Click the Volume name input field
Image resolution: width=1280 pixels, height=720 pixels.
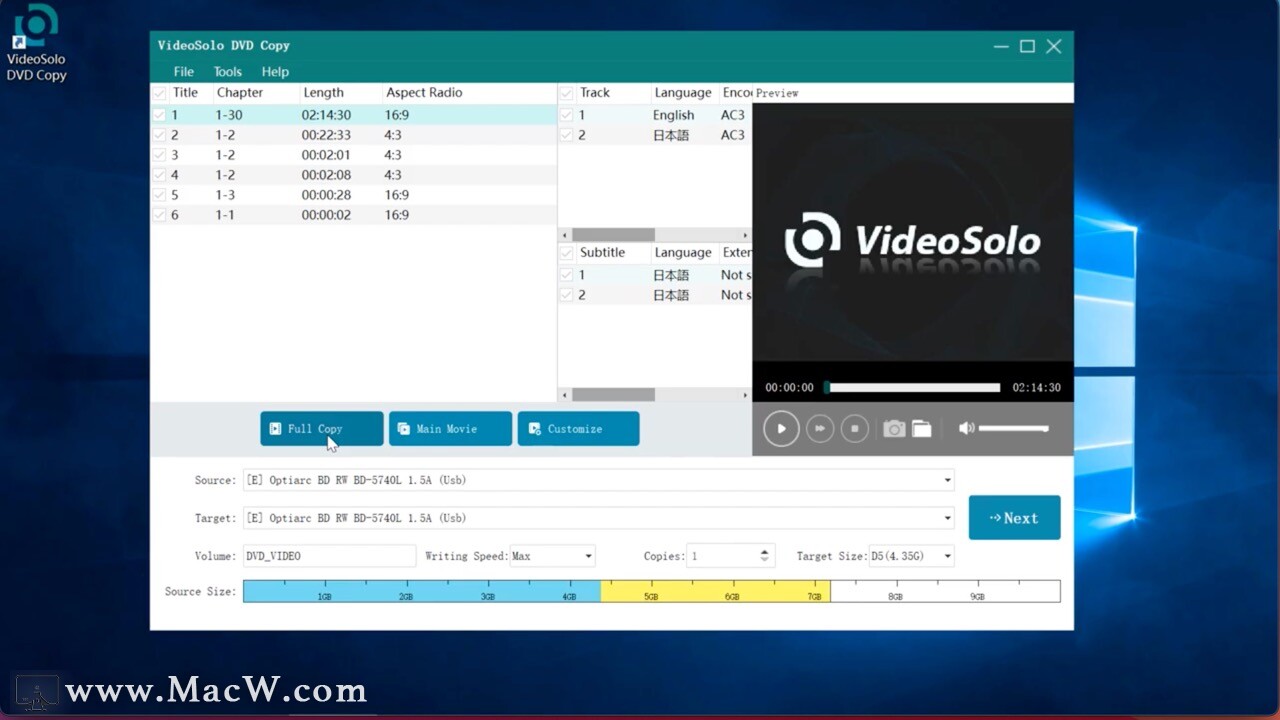(x=329, y=556)
